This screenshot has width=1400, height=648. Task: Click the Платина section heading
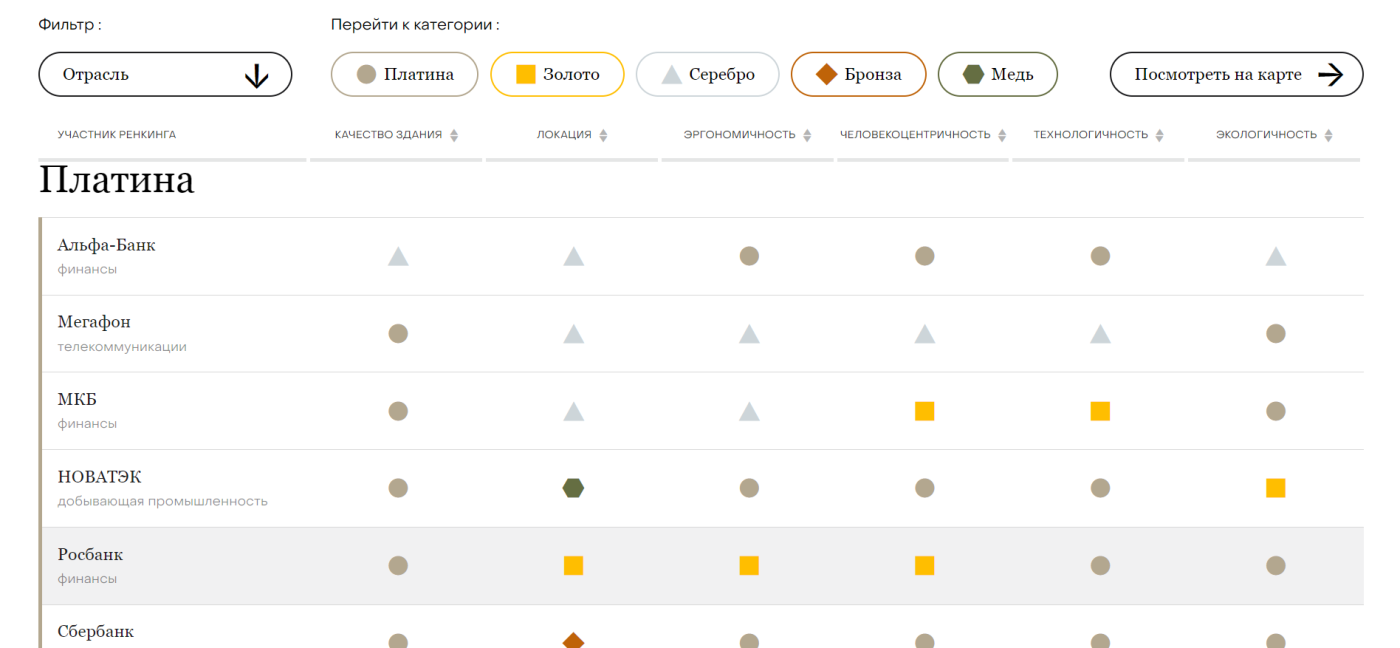pyautogui.click(x=116, y=180)
